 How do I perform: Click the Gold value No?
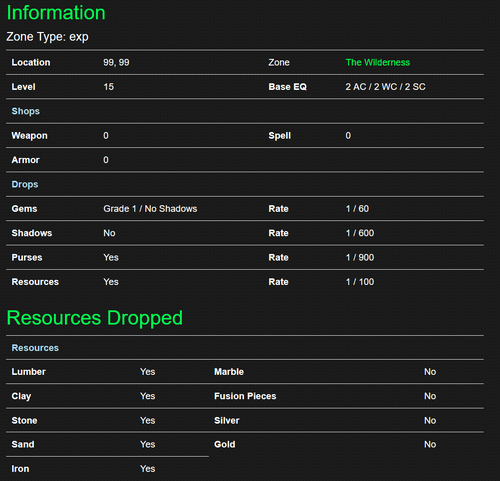[x=430, y=444]
